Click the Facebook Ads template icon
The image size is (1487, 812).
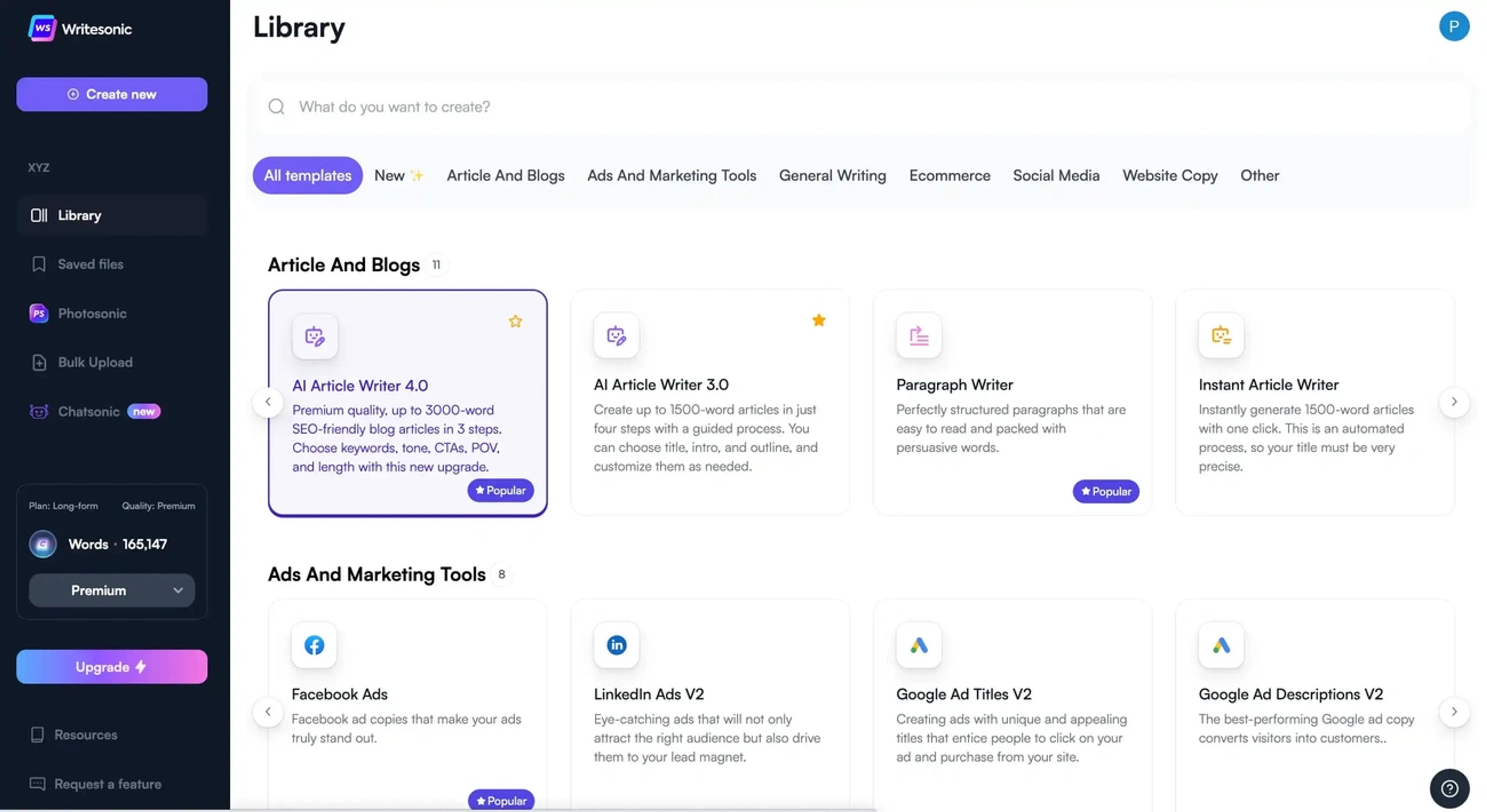(314, 645)
